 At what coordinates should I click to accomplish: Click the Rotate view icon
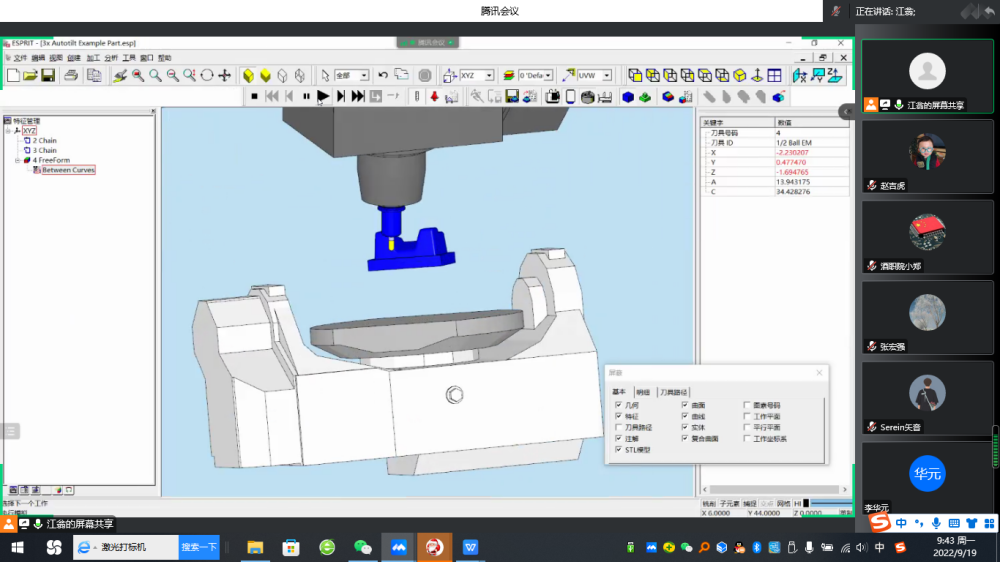[207, 75]
